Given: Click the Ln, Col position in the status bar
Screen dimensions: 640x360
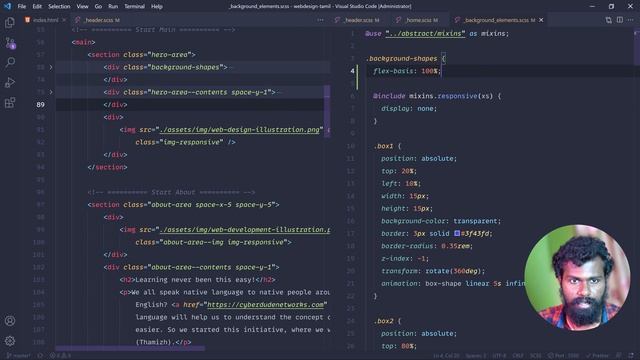Looking at the screenshot, I should pyautogui.click(x=447, y=356).
